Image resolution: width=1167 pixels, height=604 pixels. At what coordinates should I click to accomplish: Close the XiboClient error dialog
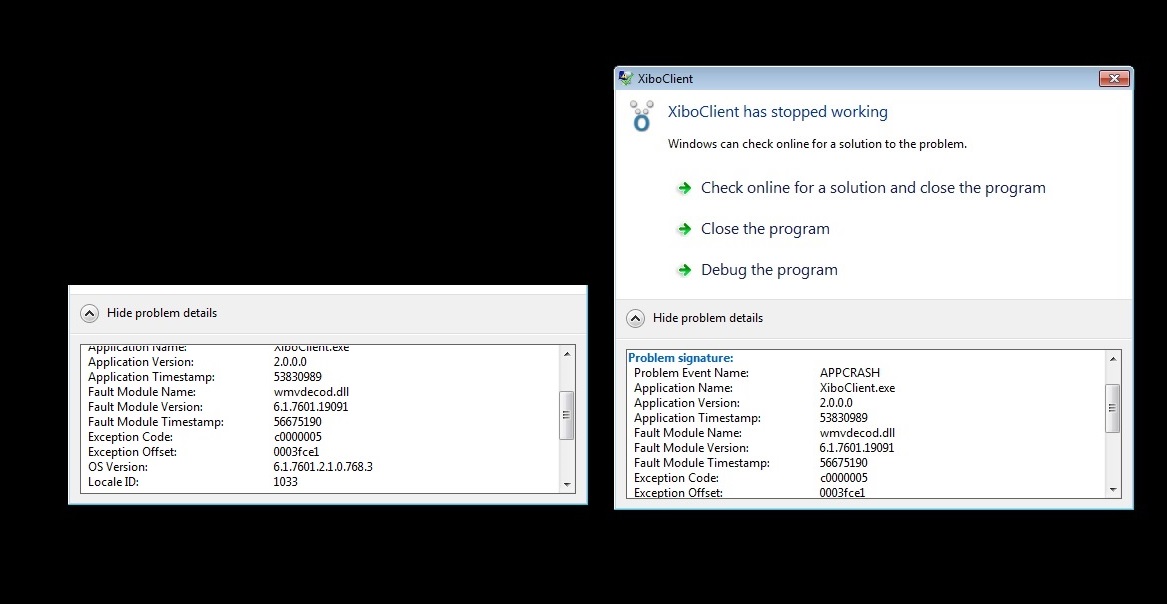1114,79
